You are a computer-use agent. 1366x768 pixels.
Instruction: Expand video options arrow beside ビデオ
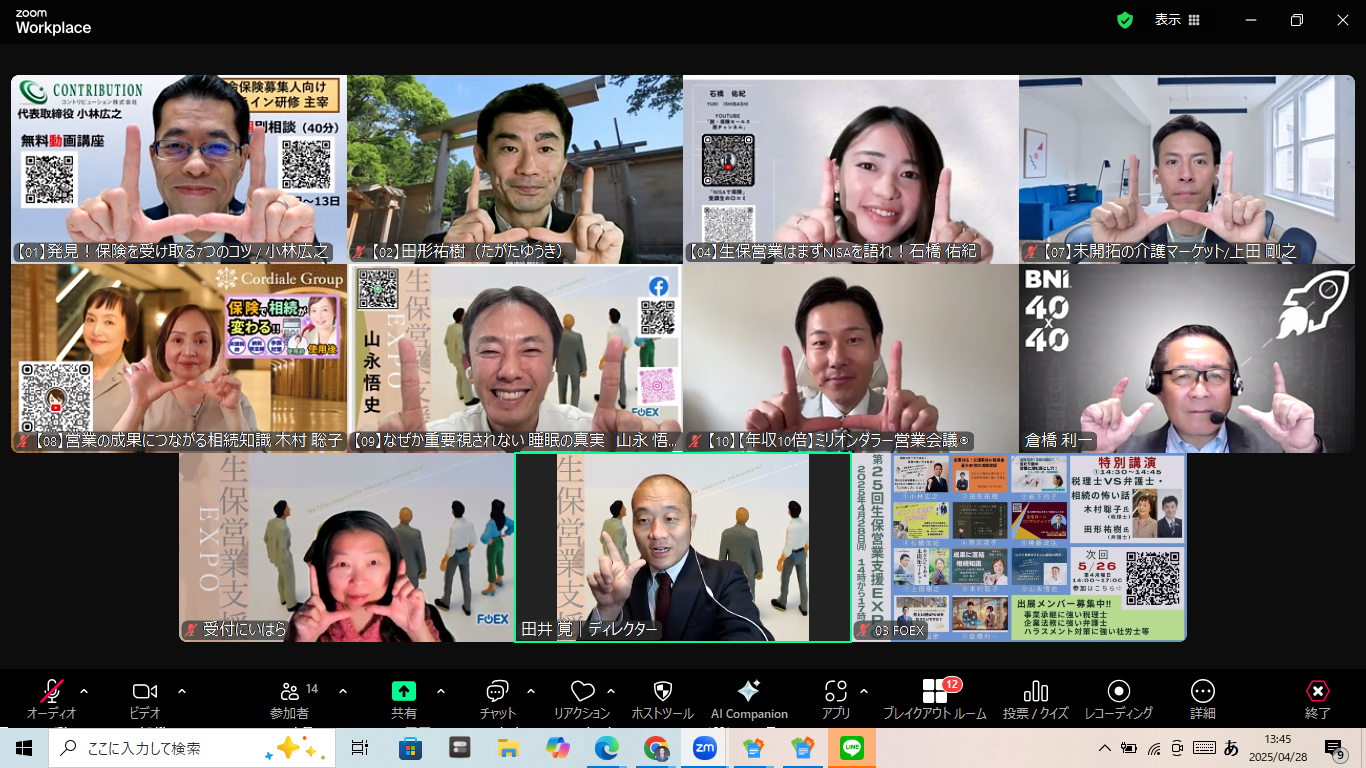182,691
